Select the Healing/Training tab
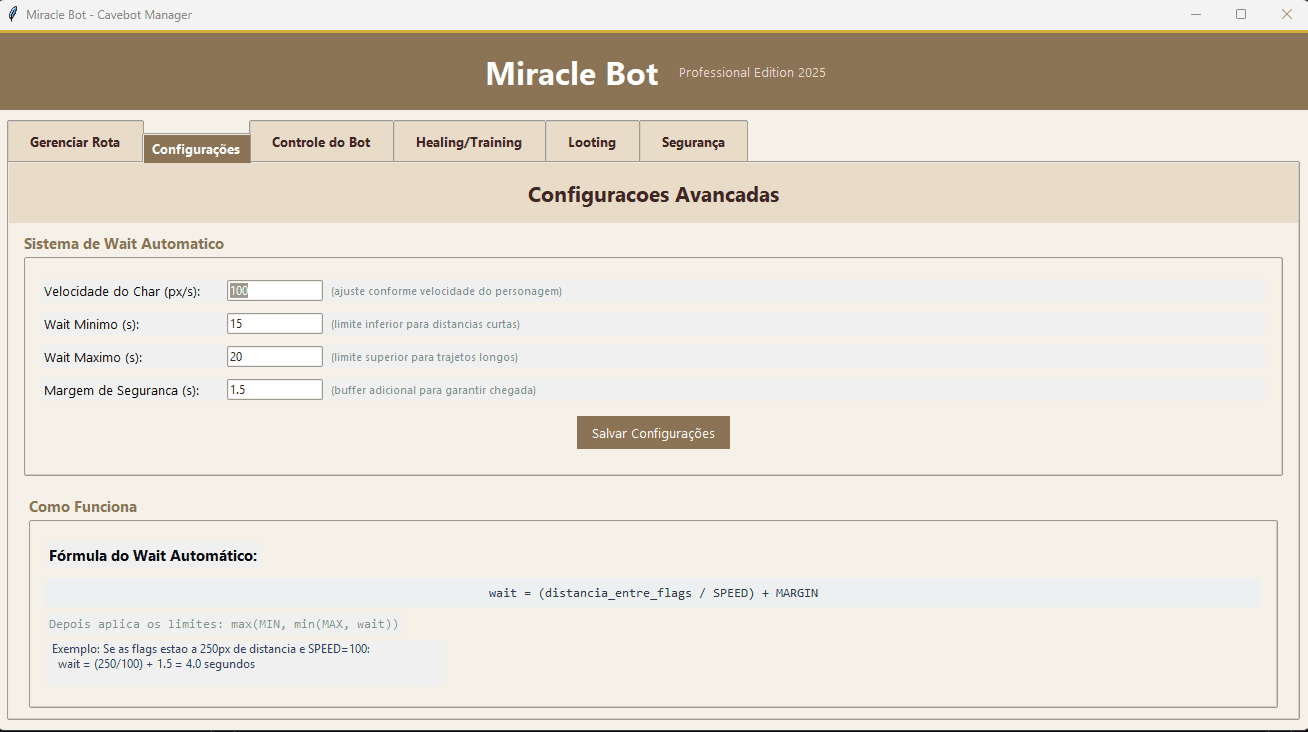Screen dimensions: 1308x732 [469, 141]
